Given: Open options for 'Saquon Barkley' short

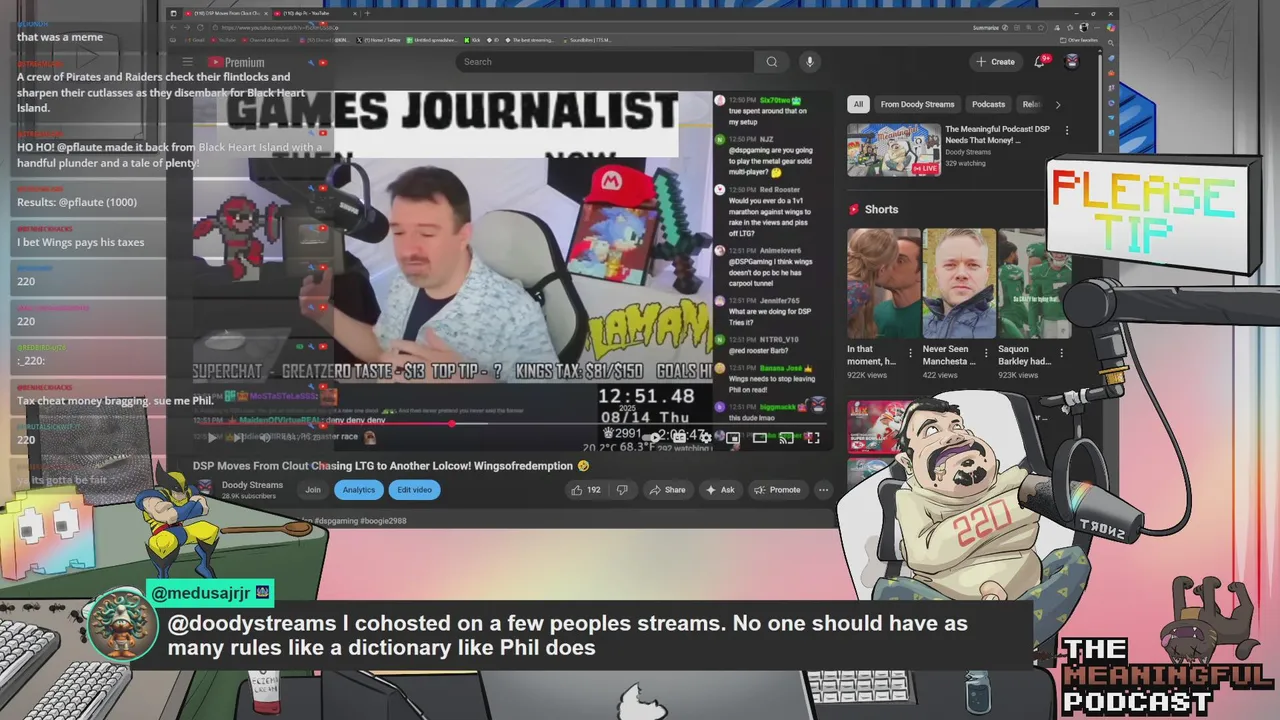Looking at the screenshot, I should click(1061, 353).
